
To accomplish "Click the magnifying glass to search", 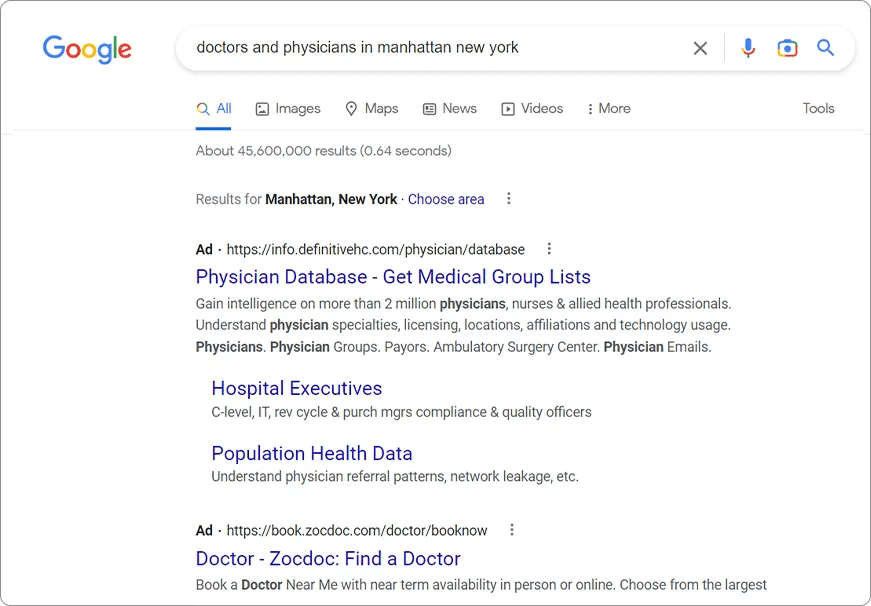I will (x=826, y=47).
